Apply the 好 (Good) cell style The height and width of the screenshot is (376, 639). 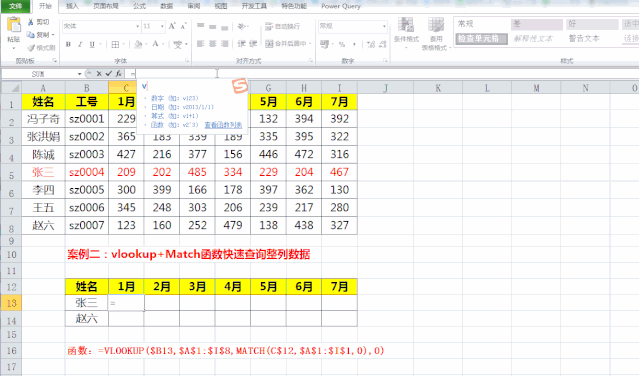click(592, 24)
